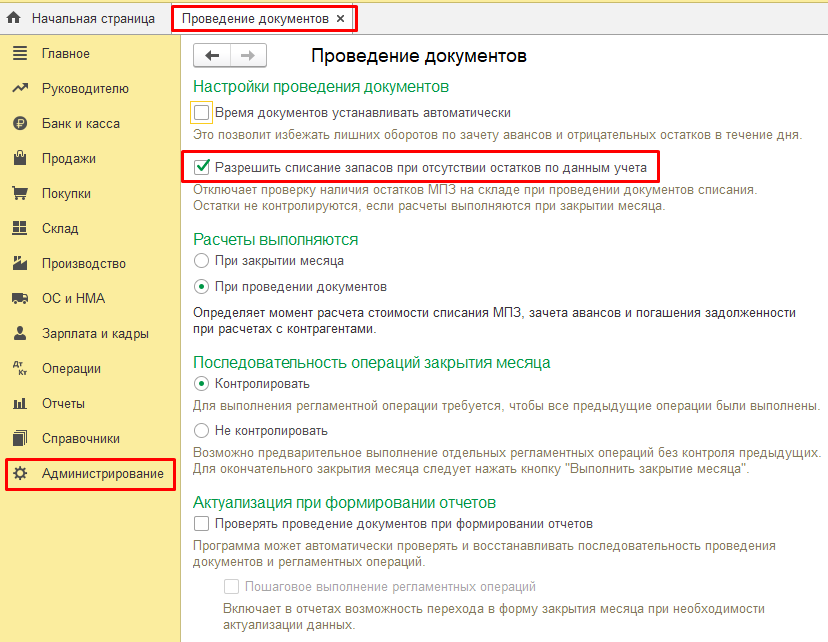
Task: Select the При проведении документов radio option
Action: (202, 287)
